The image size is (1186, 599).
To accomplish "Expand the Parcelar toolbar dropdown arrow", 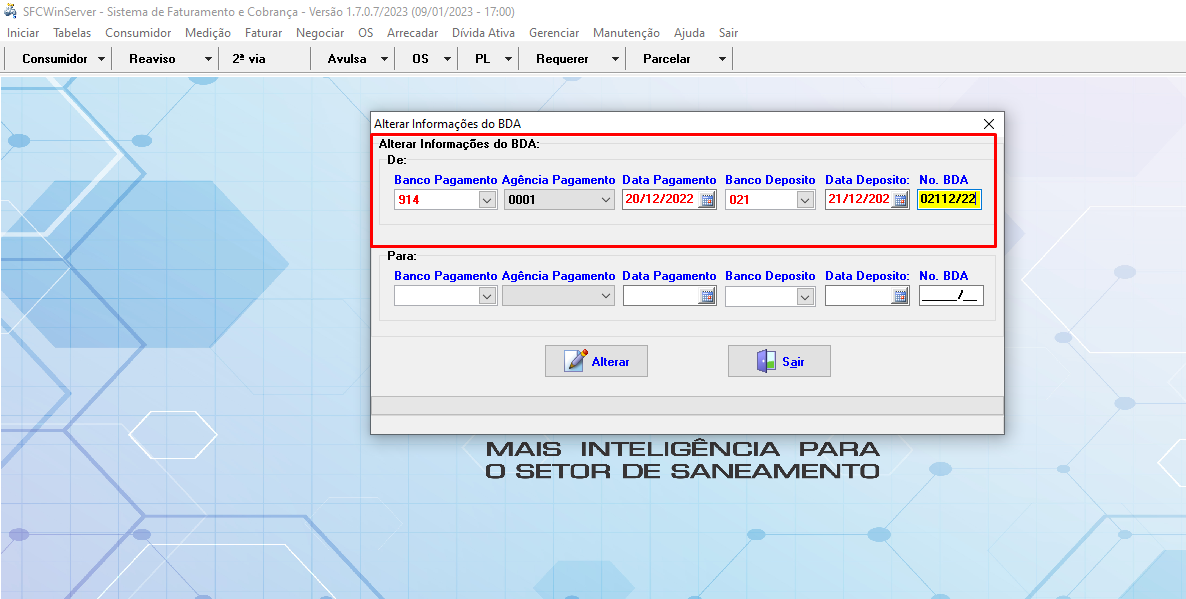I will tap(722, 59).
